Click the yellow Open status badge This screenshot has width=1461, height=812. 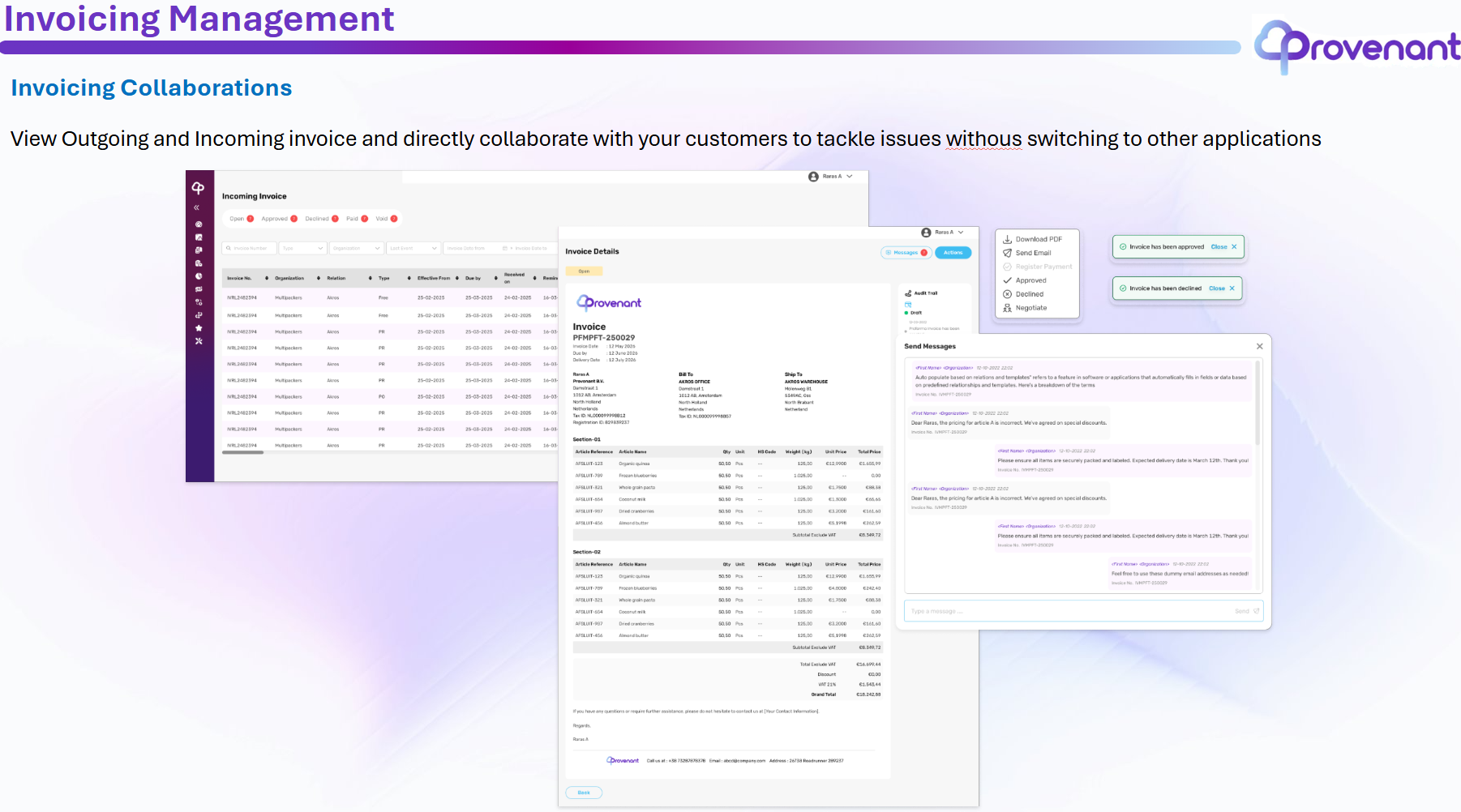(x=584, y=271)
